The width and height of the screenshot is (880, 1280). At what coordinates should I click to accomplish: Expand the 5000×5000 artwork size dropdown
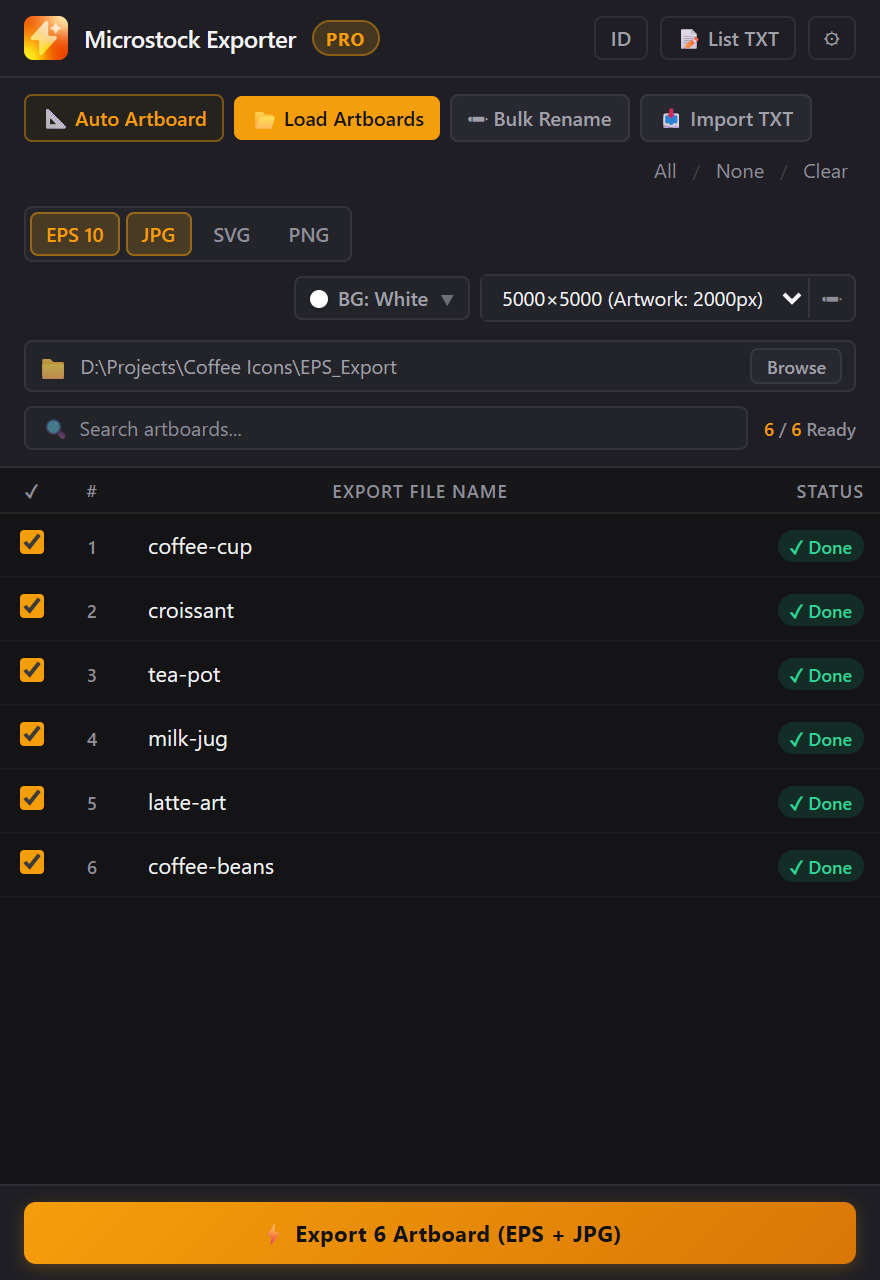coord(644,298)
